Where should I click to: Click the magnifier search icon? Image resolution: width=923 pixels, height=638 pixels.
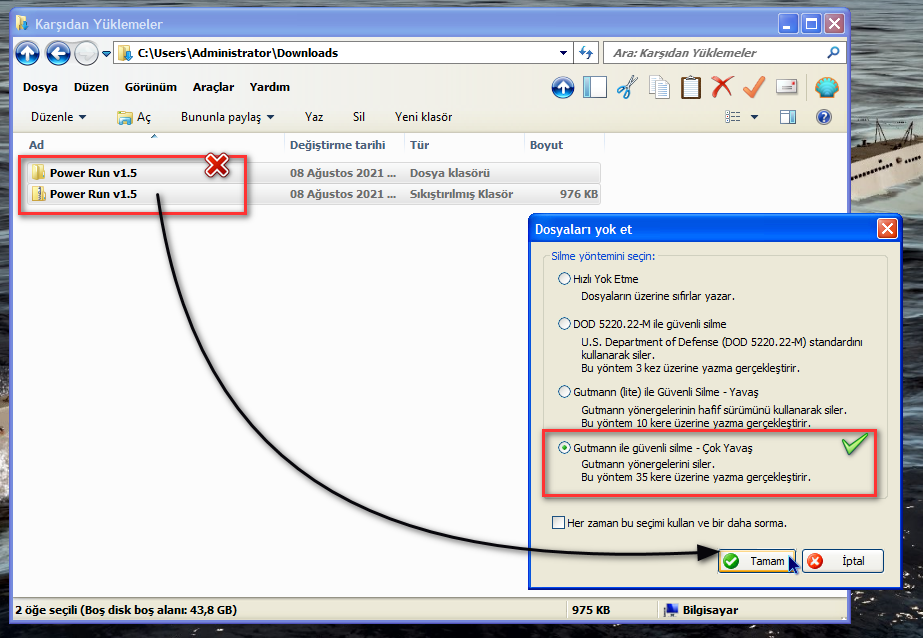click(x=833, y=53)
